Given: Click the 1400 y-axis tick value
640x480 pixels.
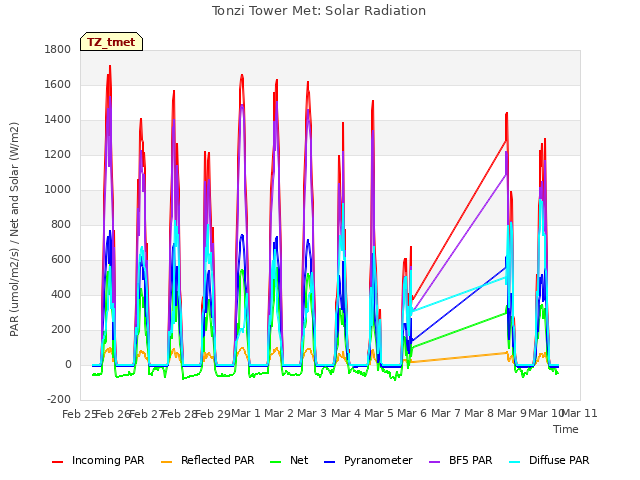Looking at the screenshot, I should tap(58, 120).
